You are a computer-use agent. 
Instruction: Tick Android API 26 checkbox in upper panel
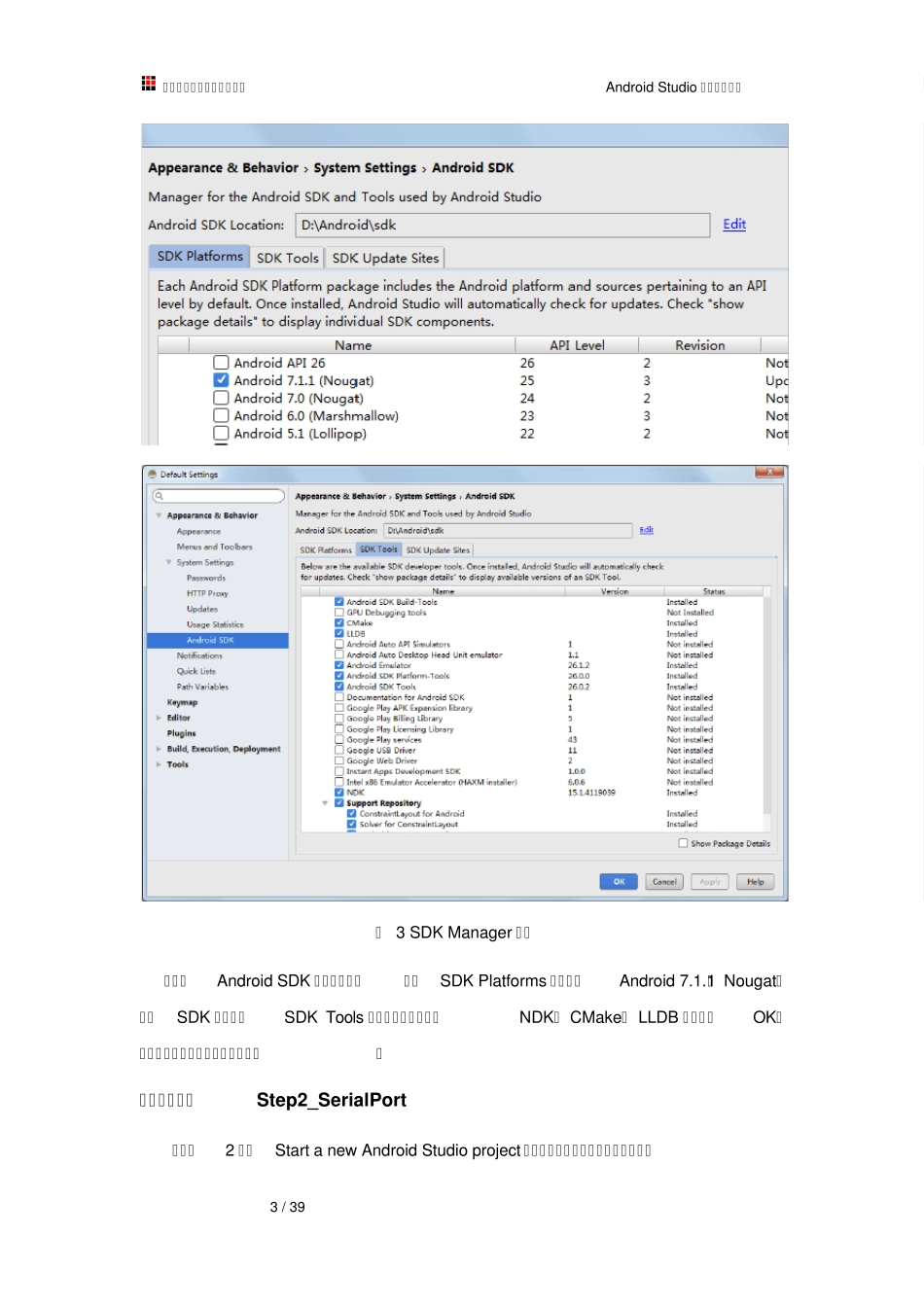pos(221,363)
